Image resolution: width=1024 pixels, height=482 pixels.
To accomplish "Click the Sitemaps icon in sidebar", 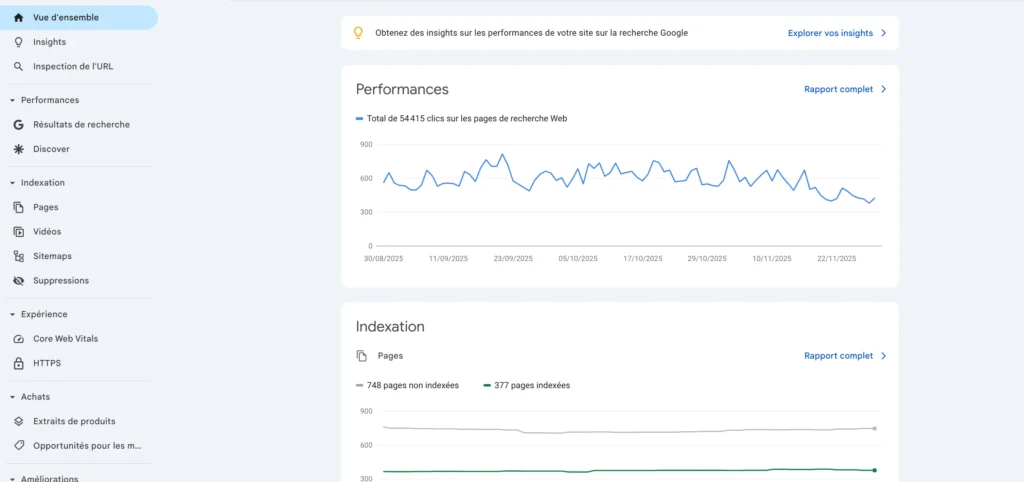I will tap(18, 256).
